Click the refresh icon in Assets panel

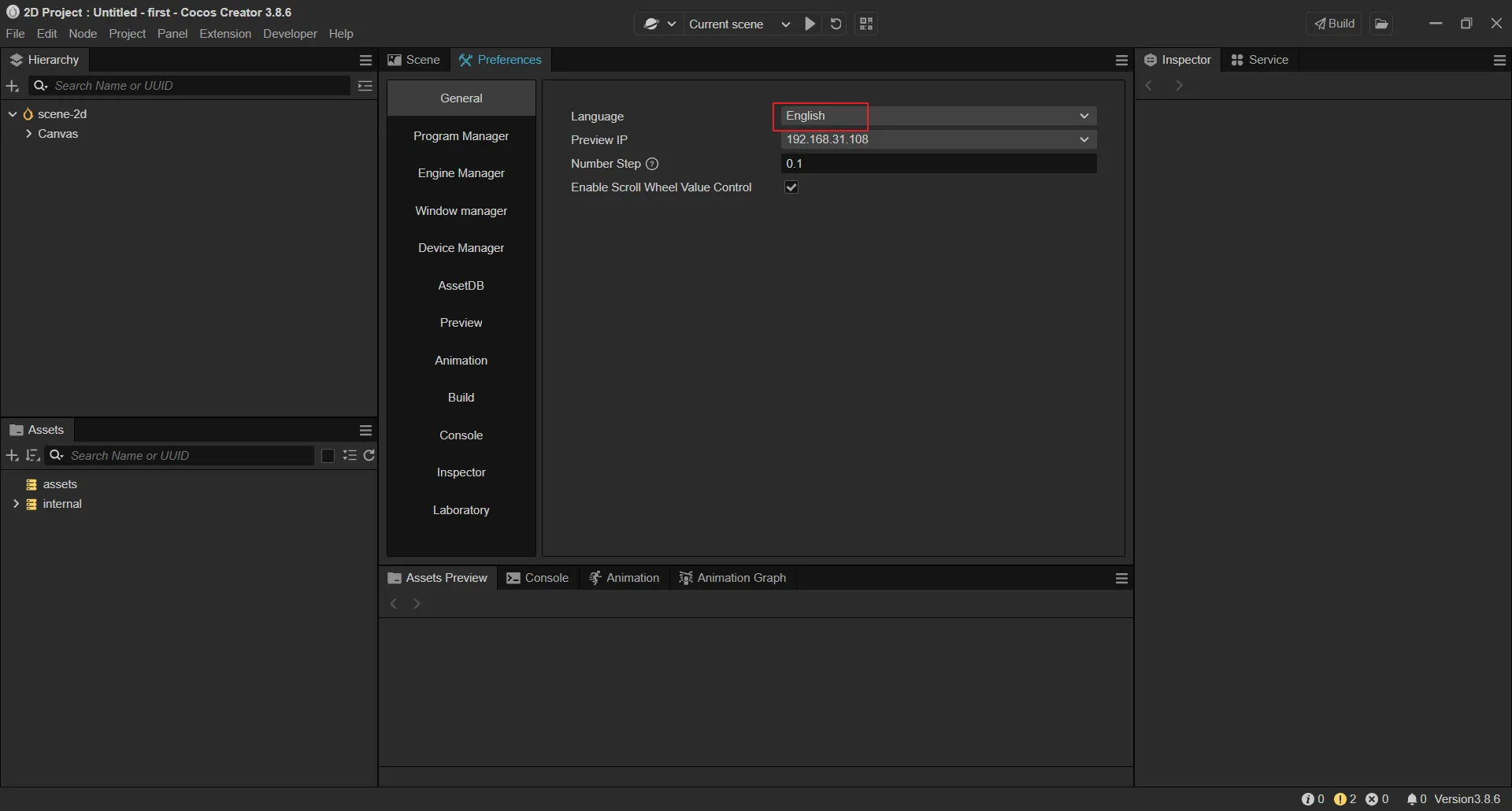point(369,455)
